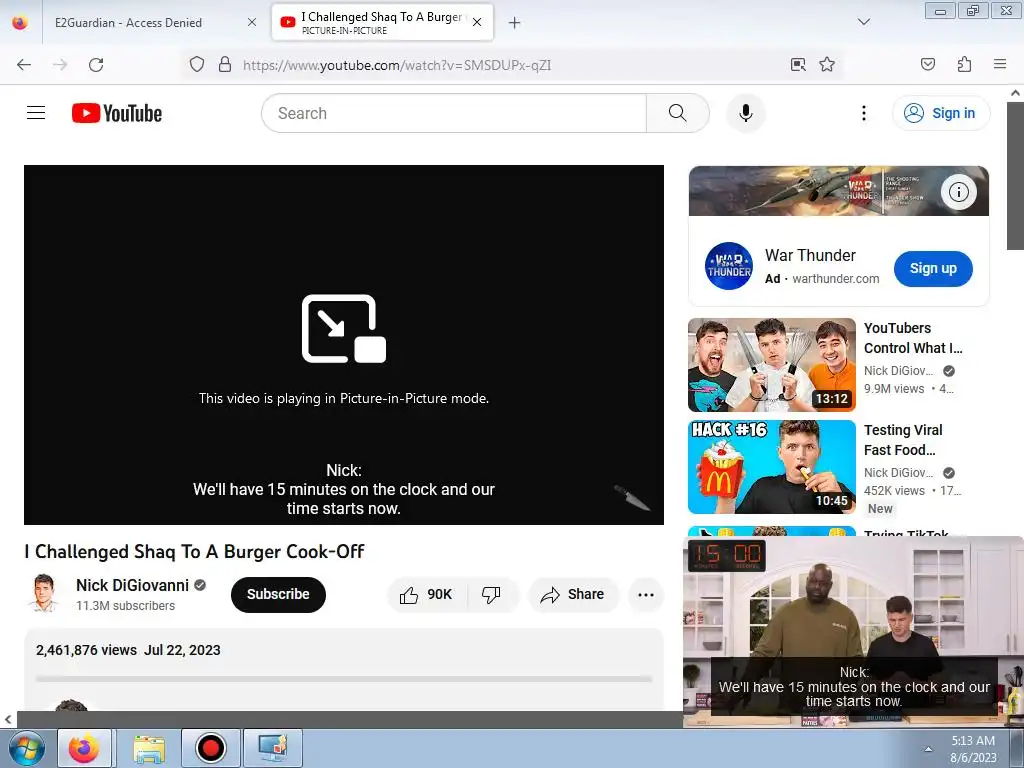Start voice search with microphone icon
Viewport: 1024px width, 768px height.
[x=745, y=113]
